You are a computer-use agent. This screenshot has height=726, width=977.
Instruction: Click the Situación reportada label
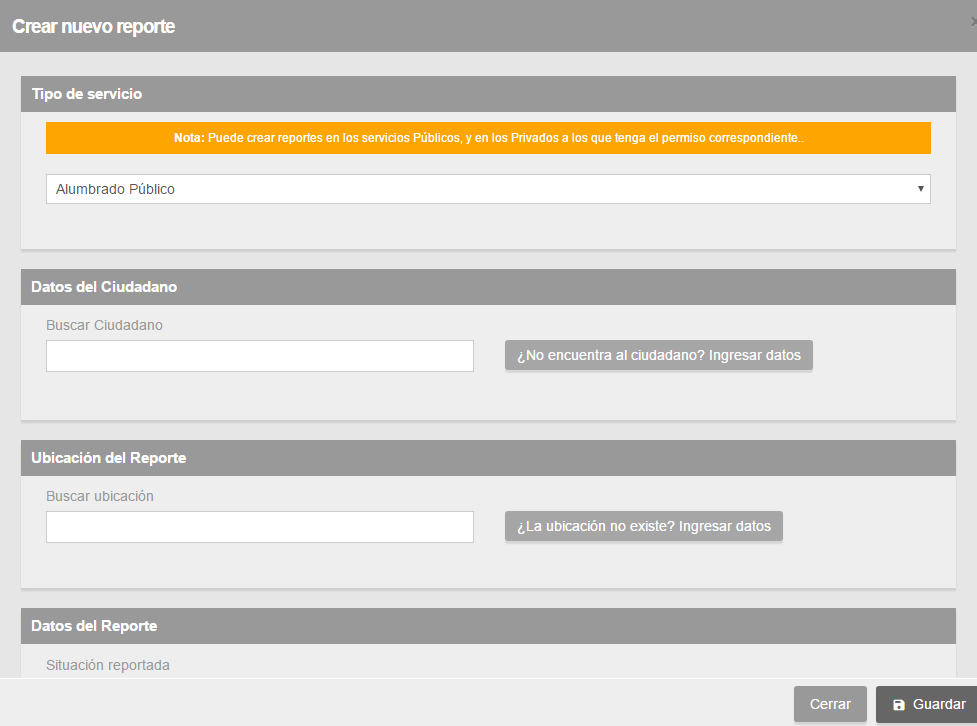pyautogui.click(x=108, y=665)
